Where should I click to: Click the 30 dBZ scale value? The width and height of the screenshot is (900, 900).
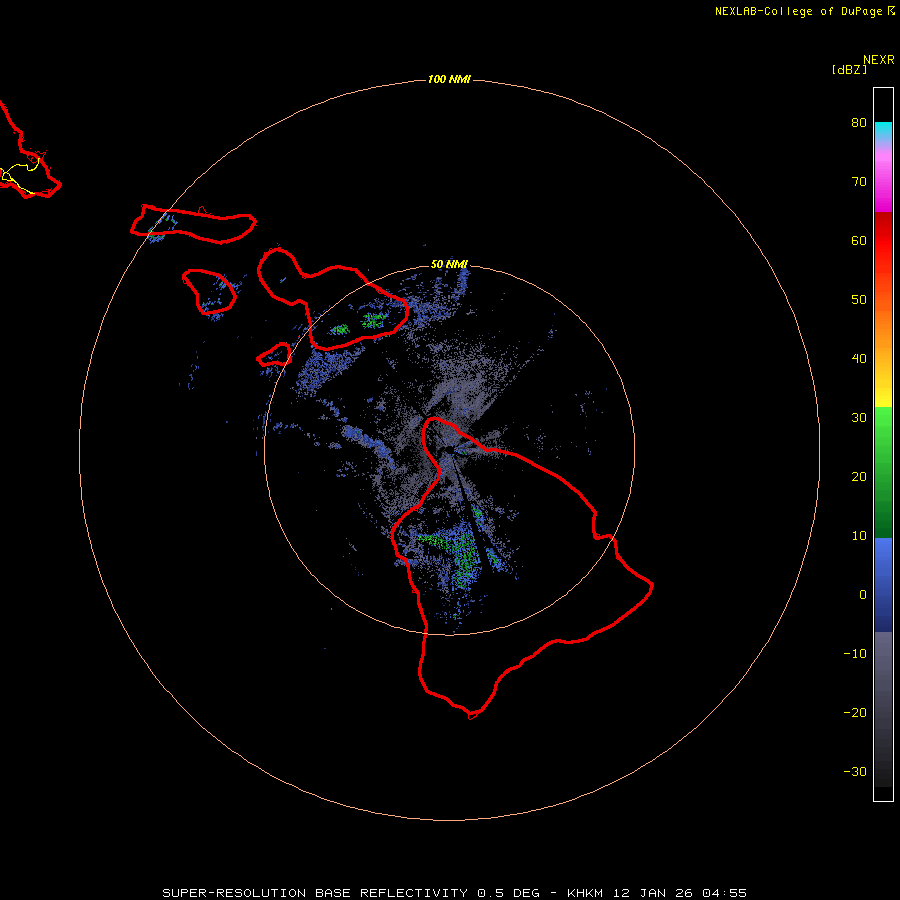[859, 418]
